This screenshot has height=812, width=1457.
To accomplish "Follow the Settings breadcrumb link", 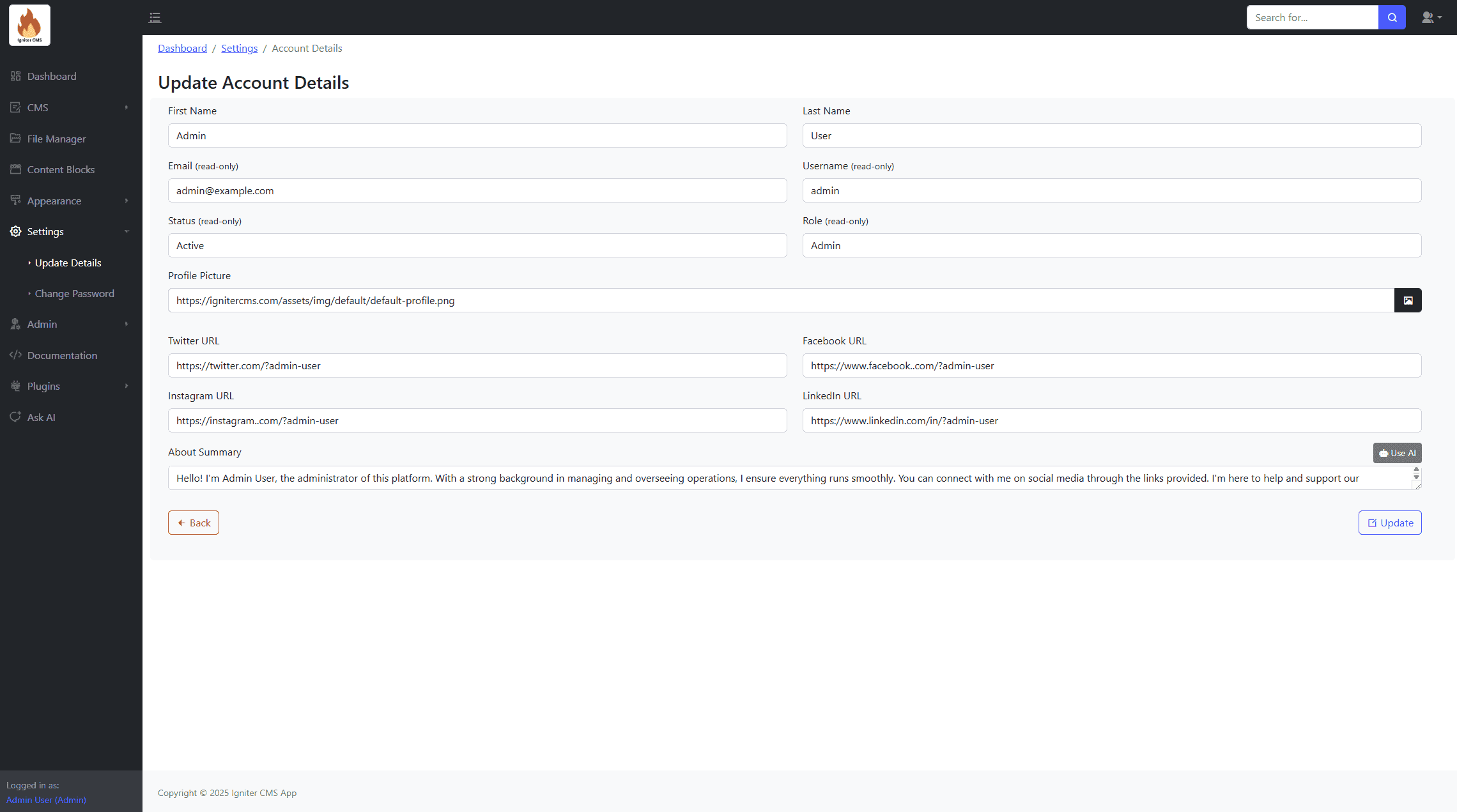I will click(x=239, y=48).
